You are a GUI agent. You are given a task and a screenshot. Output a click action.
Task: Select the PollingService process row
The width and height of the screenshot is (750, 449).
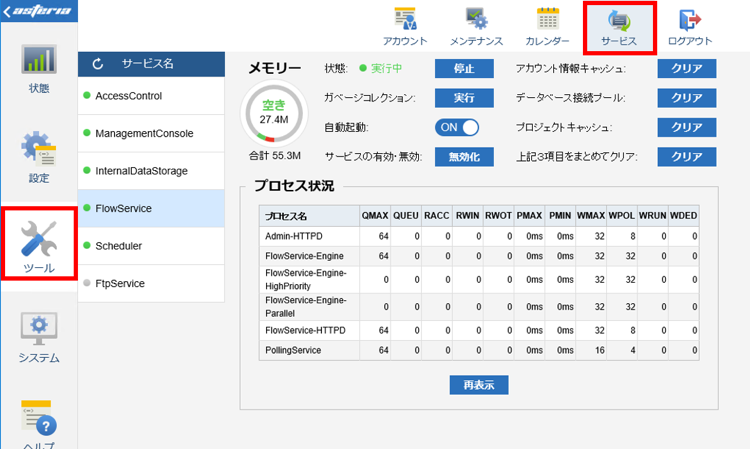479,350
